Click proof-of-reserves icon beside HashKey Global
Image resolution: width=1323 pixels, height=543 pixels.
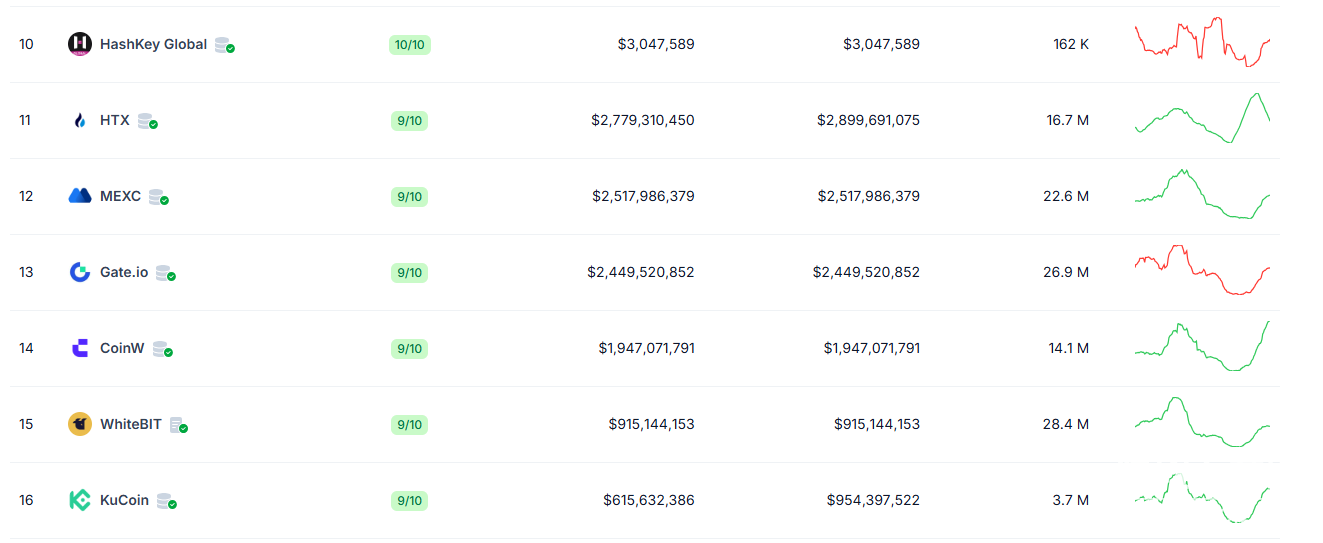point(224,45)
